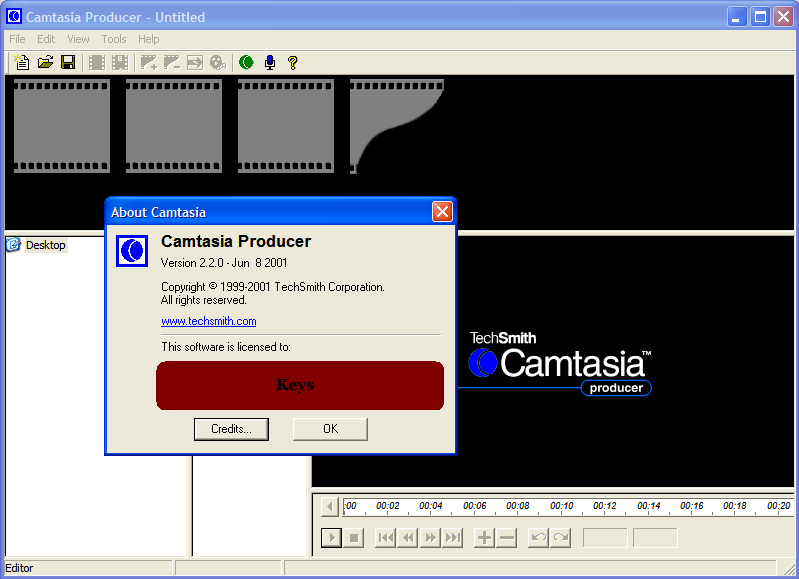Click the Desktop folder icon in tree
799x579 pixels.
click(14, 245)
